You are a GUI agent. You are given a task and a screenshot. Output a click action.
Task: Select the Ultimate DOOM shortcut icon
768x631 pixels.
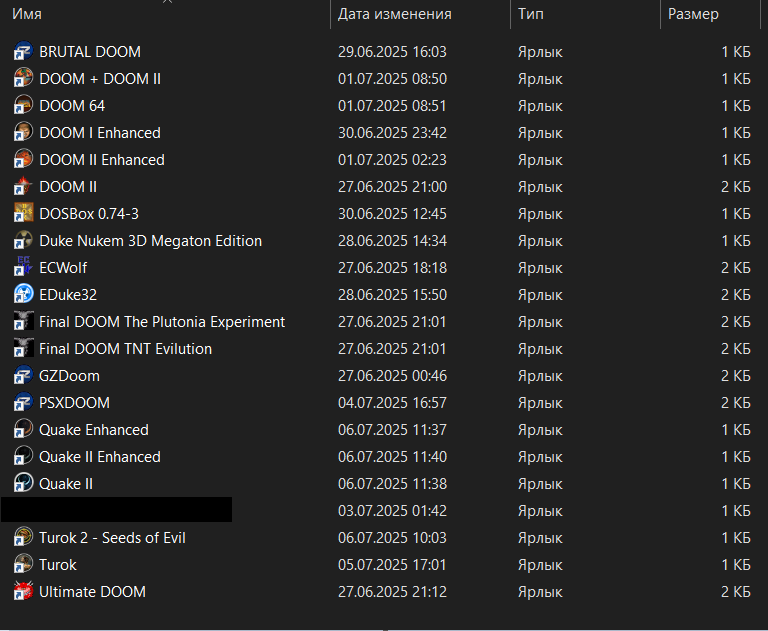point(23,591)
